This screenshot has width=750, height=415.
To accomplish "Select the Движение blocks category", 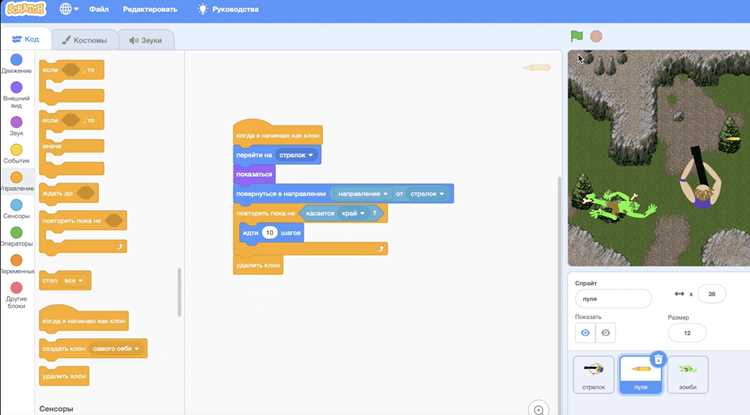I will click(16, 64).
